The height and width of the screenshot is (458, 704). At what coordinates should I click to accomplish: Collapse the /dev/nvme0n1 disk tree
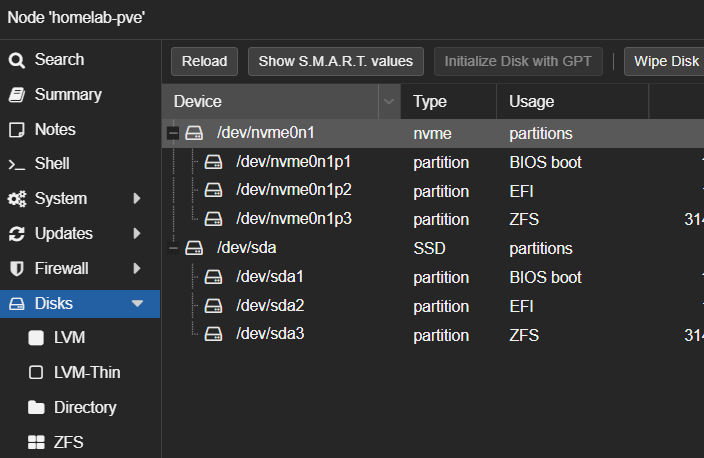click(x=174, y=133)
